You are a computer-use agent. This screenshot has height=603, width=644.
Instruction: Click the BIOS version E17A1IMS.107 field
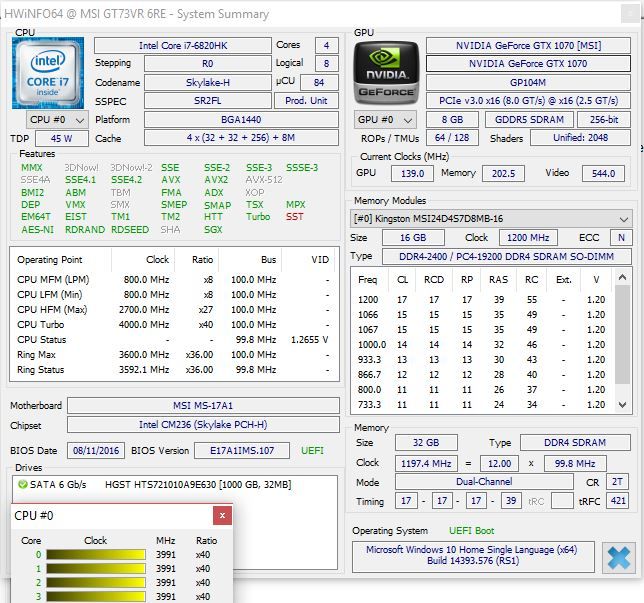[242, 451]
